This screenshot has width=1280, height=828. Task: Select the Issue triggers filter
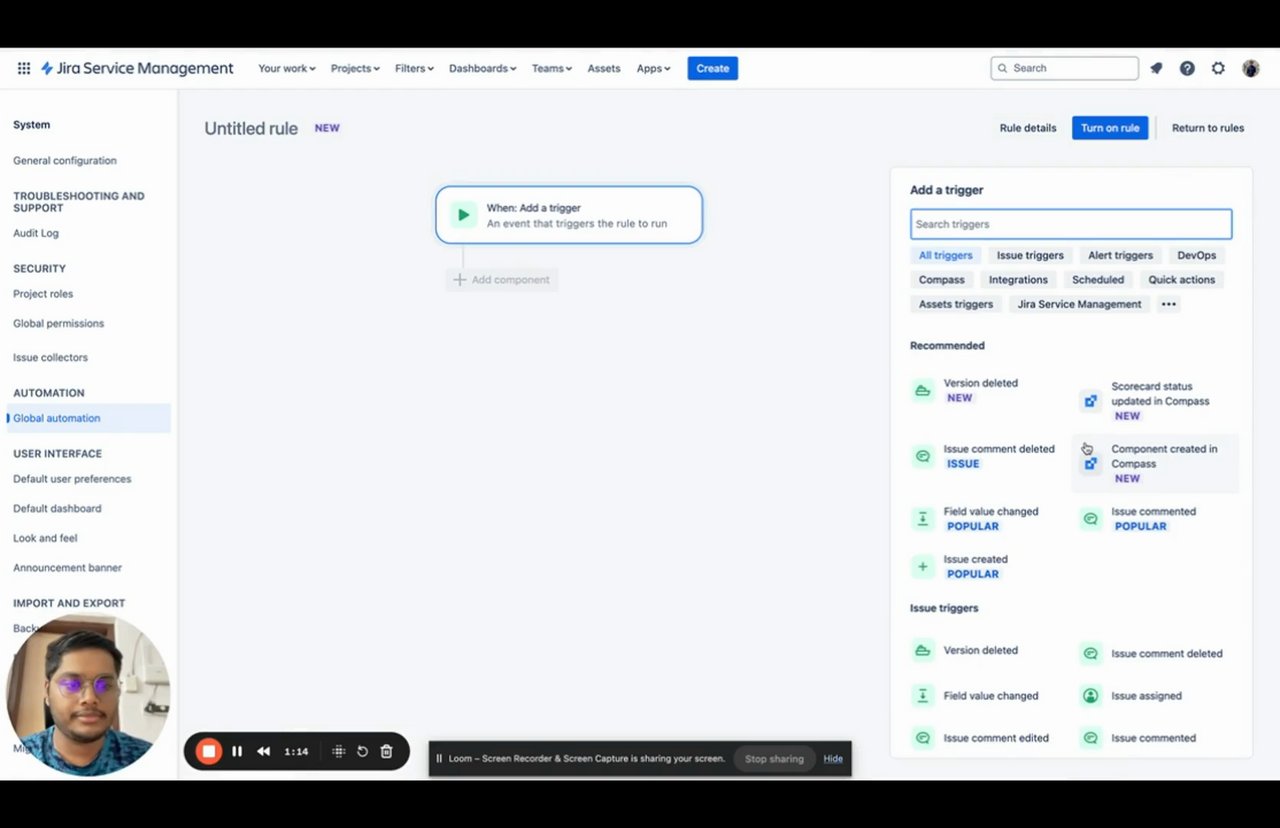click(x=1030, y=255)
